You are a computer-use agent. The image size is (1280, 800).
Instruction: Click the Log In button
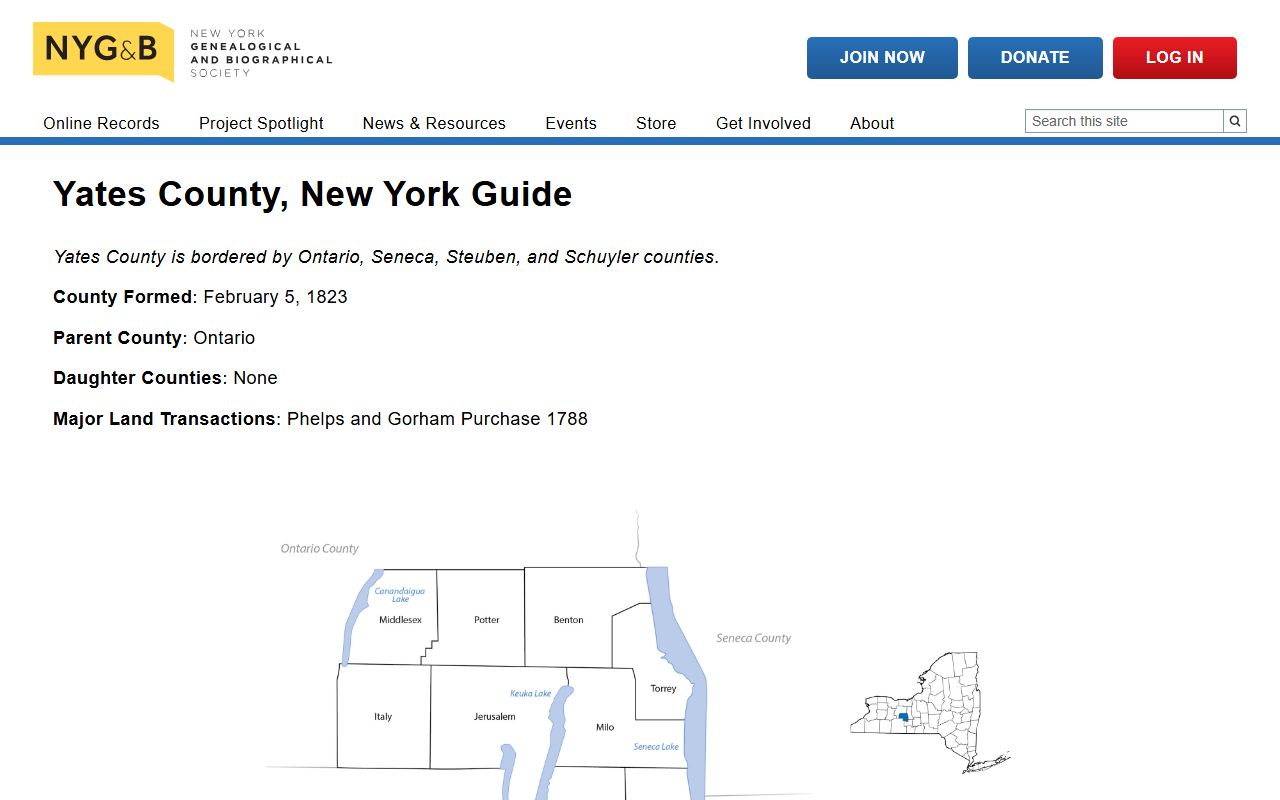1175,58
